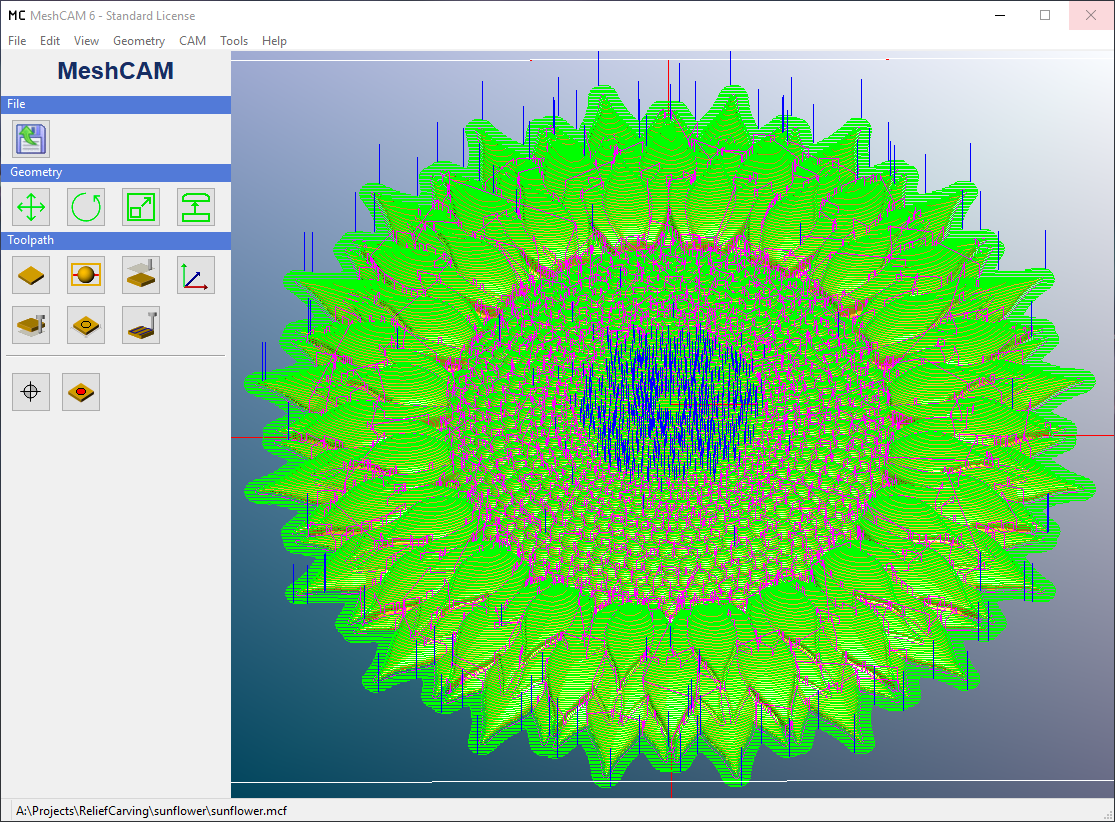Screen dimensions: 1115x822
Task: Click the save file floppy disk icon
Action: click(31, 139)
